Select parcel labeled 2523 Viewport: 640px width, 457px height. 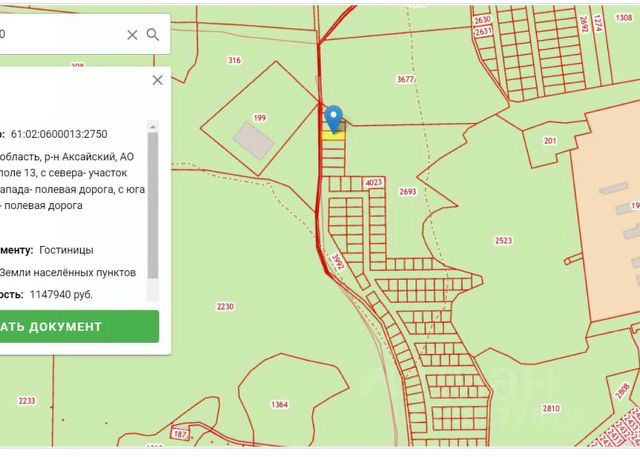point(503,241)
